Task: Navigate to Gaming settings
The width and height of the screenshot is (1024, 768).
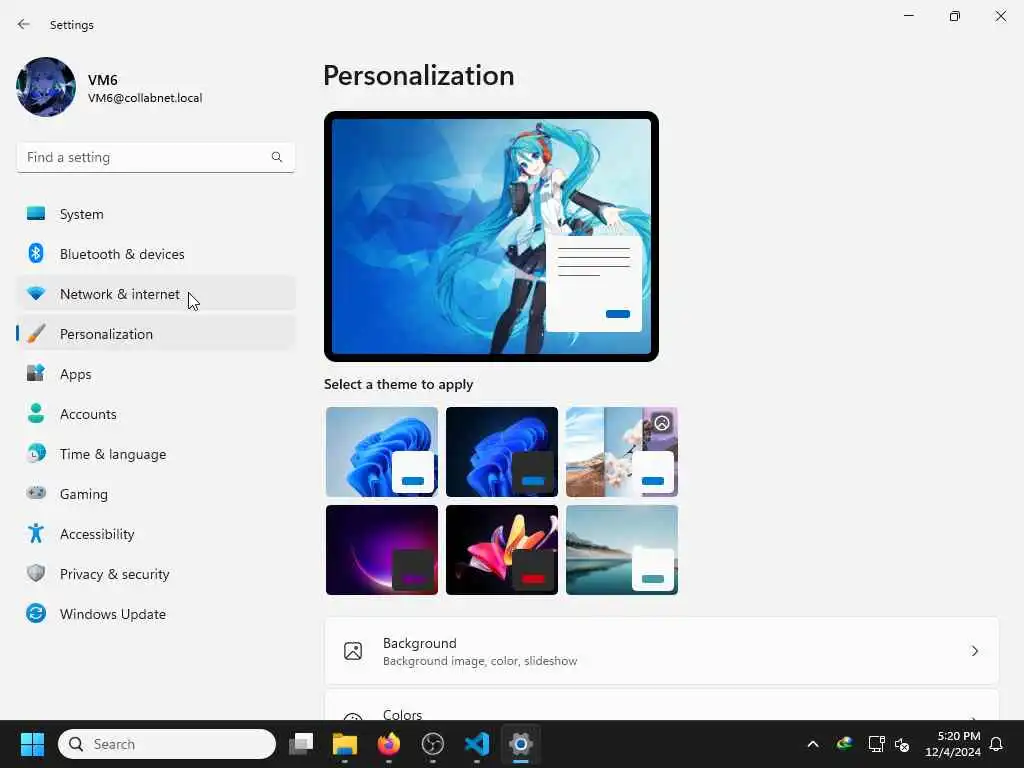Action: click(155, 493)
